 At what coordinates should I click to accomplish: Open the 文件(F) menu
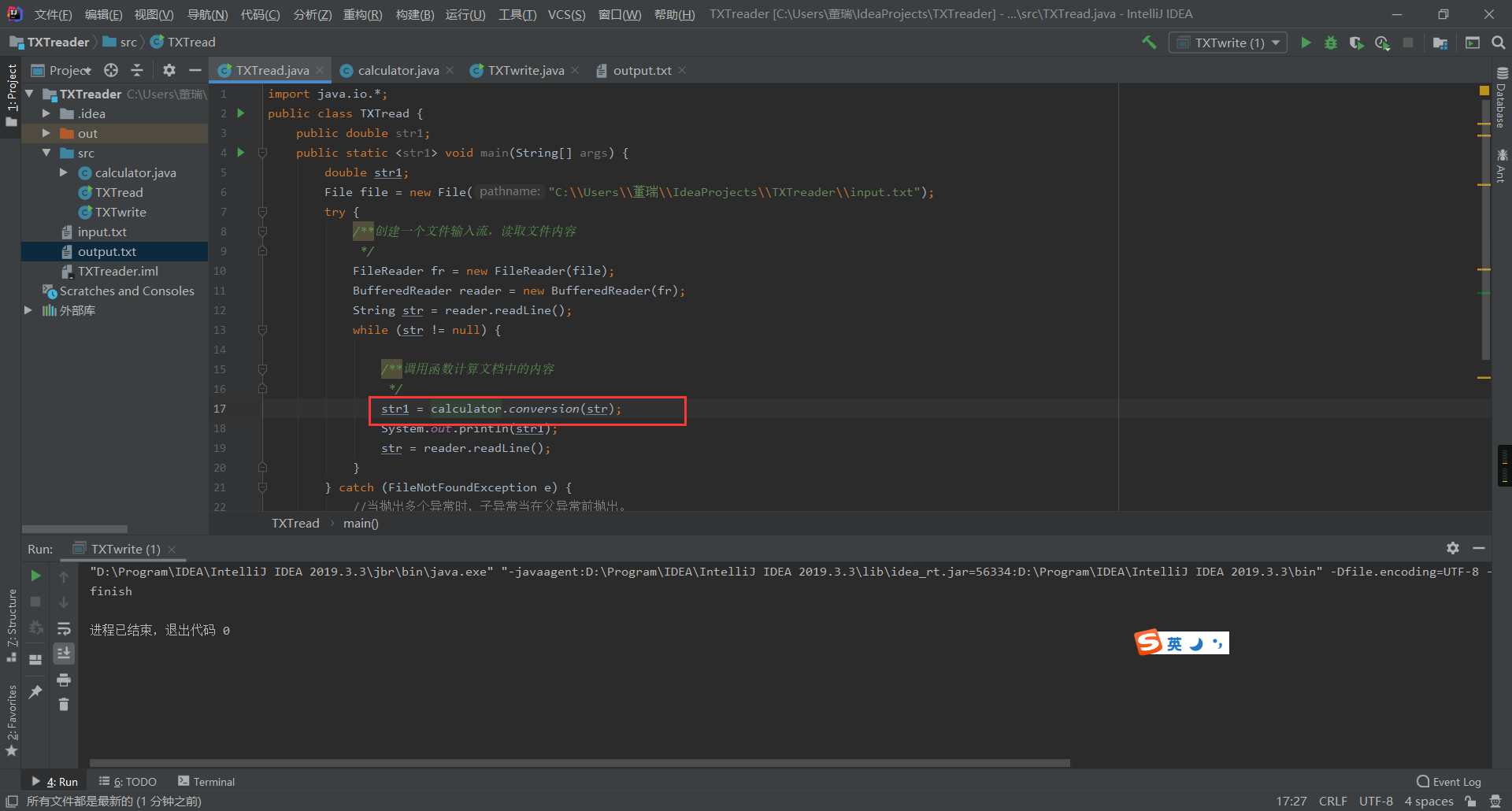[53, 14]
